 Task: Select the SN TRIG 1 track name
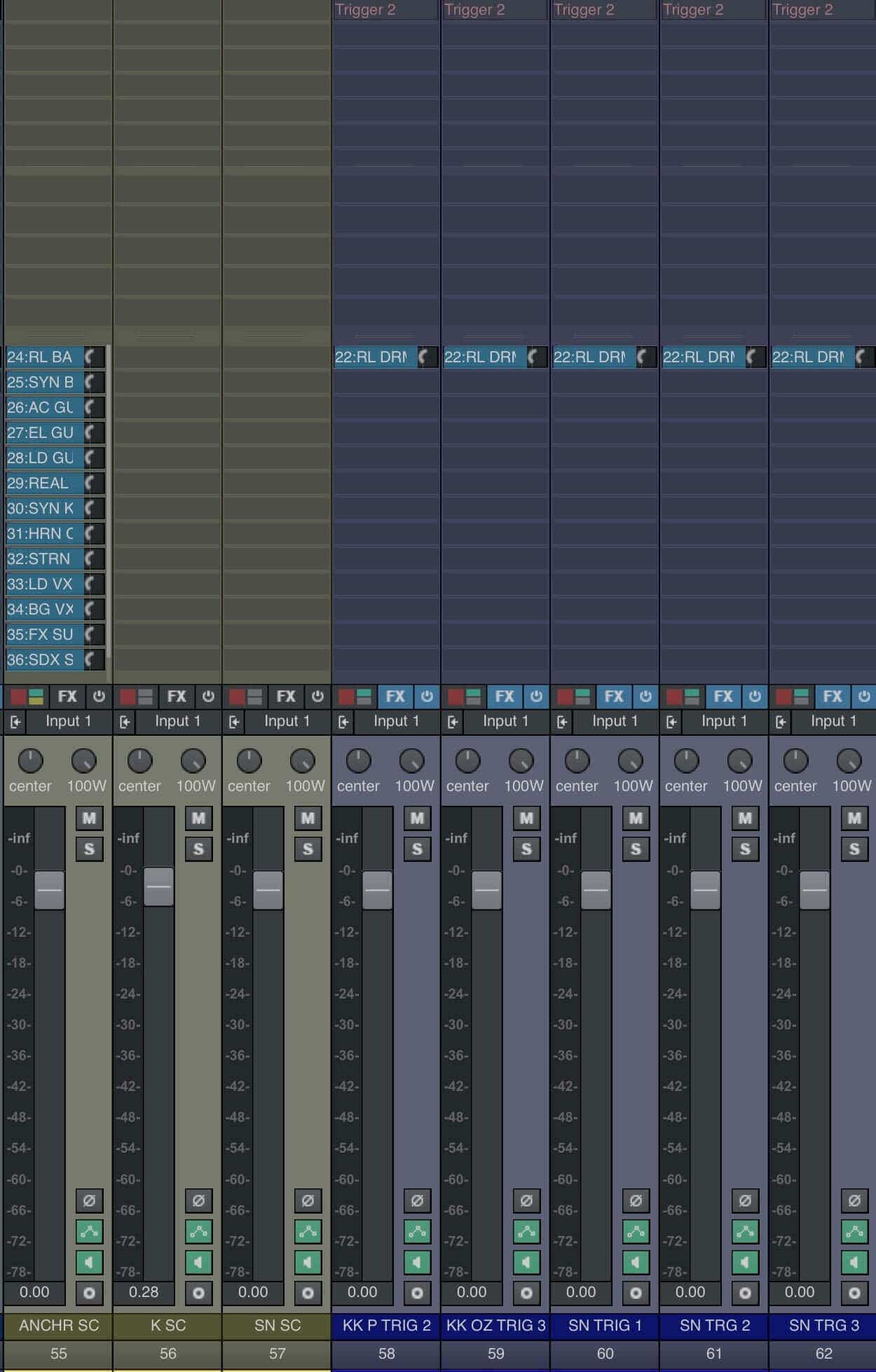(x=605, y=1325)
